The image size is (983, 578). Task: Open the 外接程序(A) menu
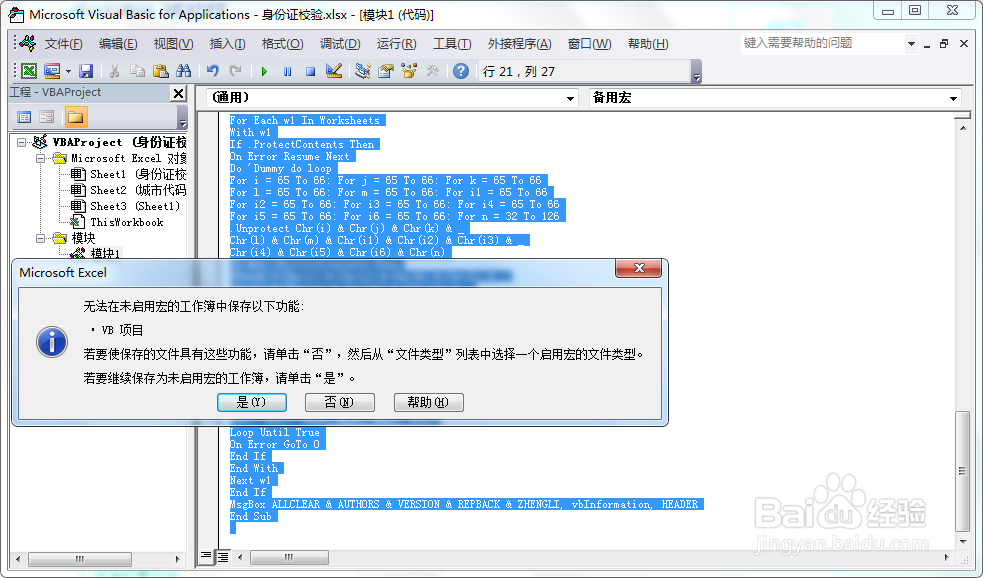click(x=520, y=44)
